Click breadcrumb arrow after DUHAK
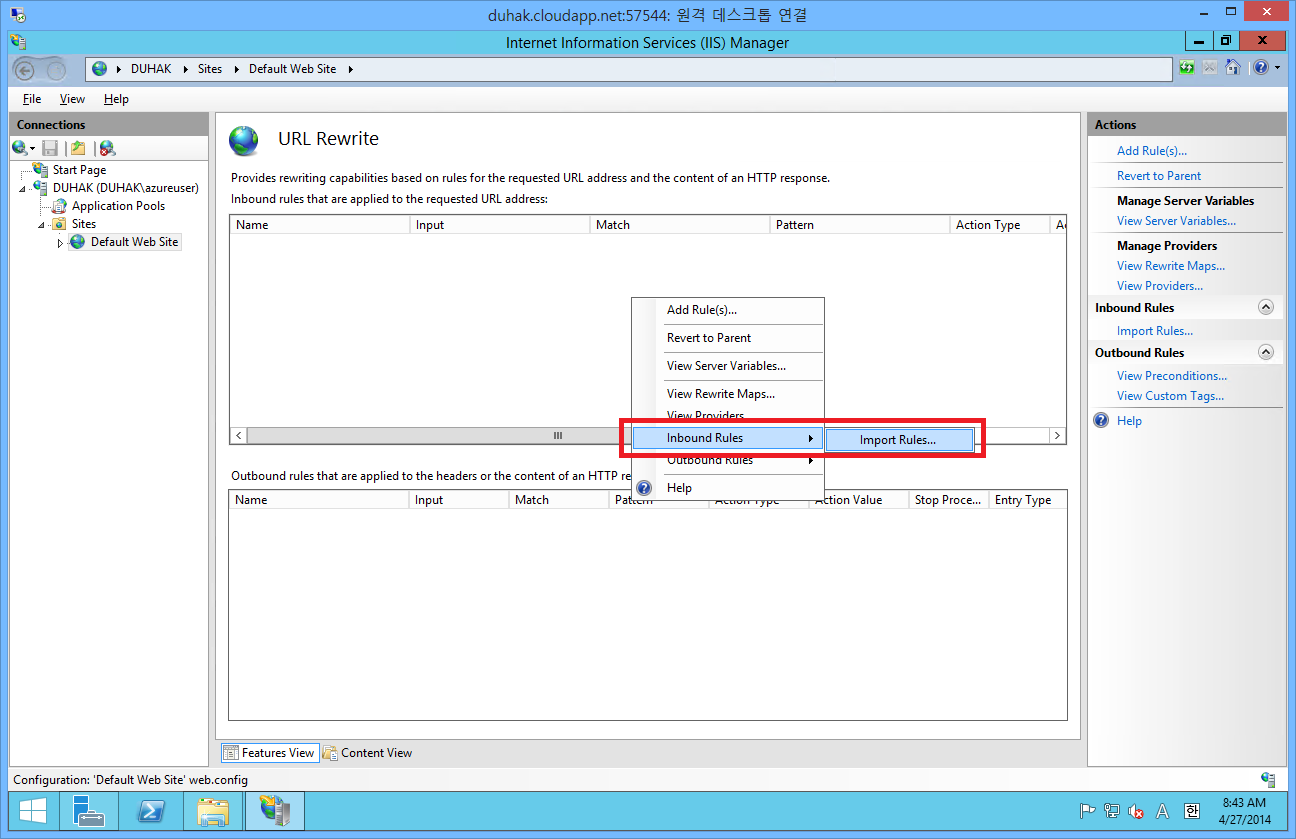 [186, 69]
